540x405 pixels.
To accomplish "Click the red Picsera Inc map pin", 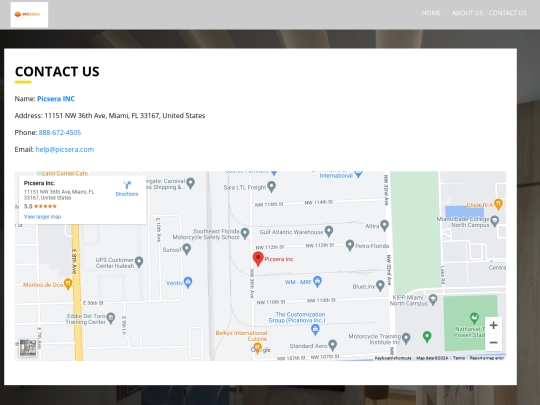I will 258,259.
